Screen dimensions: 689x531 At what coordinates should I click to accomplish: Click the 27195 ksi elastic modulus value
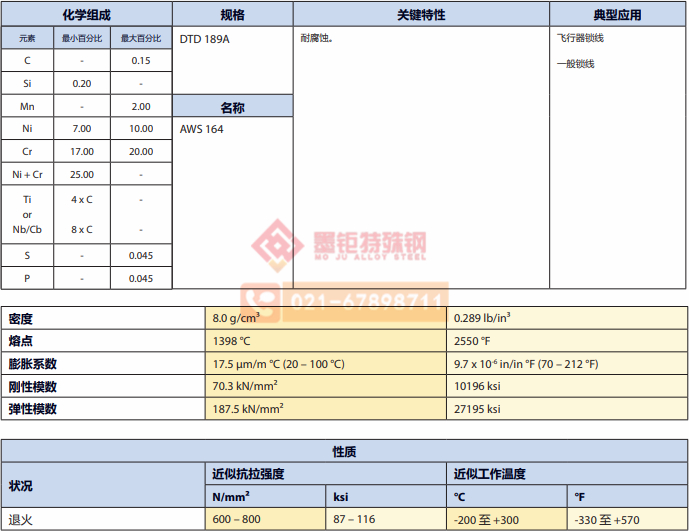pos(477,409)
